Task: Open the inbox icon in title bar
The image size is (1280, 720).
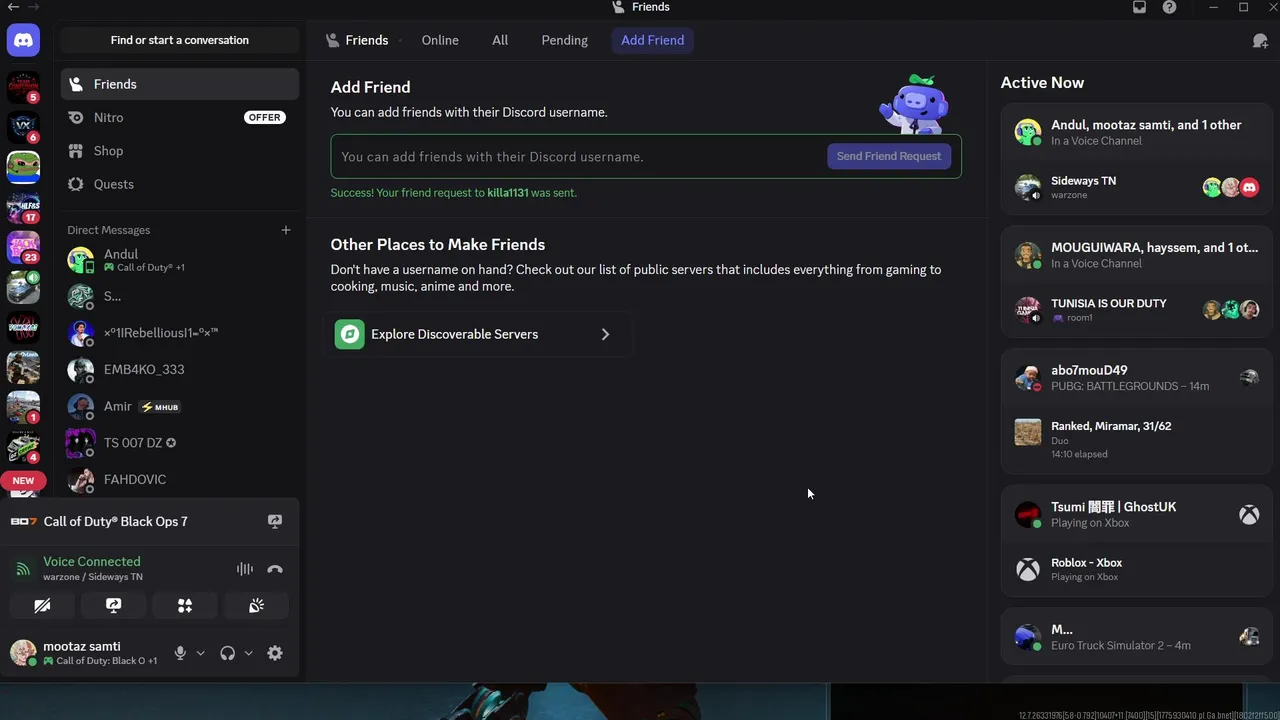Action: 1139,7
